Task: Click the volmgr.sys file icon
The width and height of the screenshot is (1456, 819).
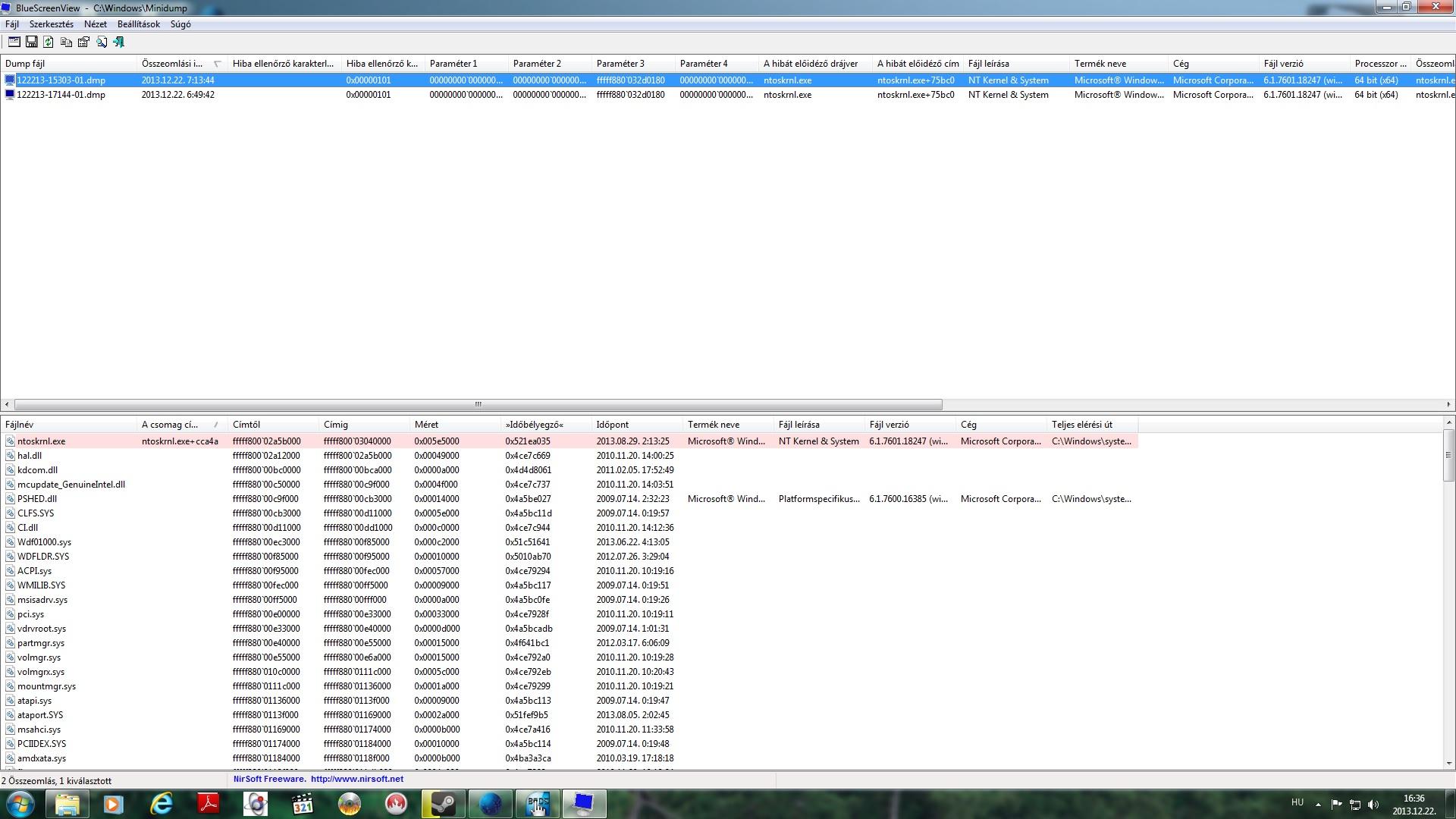Action: (10, 657)
